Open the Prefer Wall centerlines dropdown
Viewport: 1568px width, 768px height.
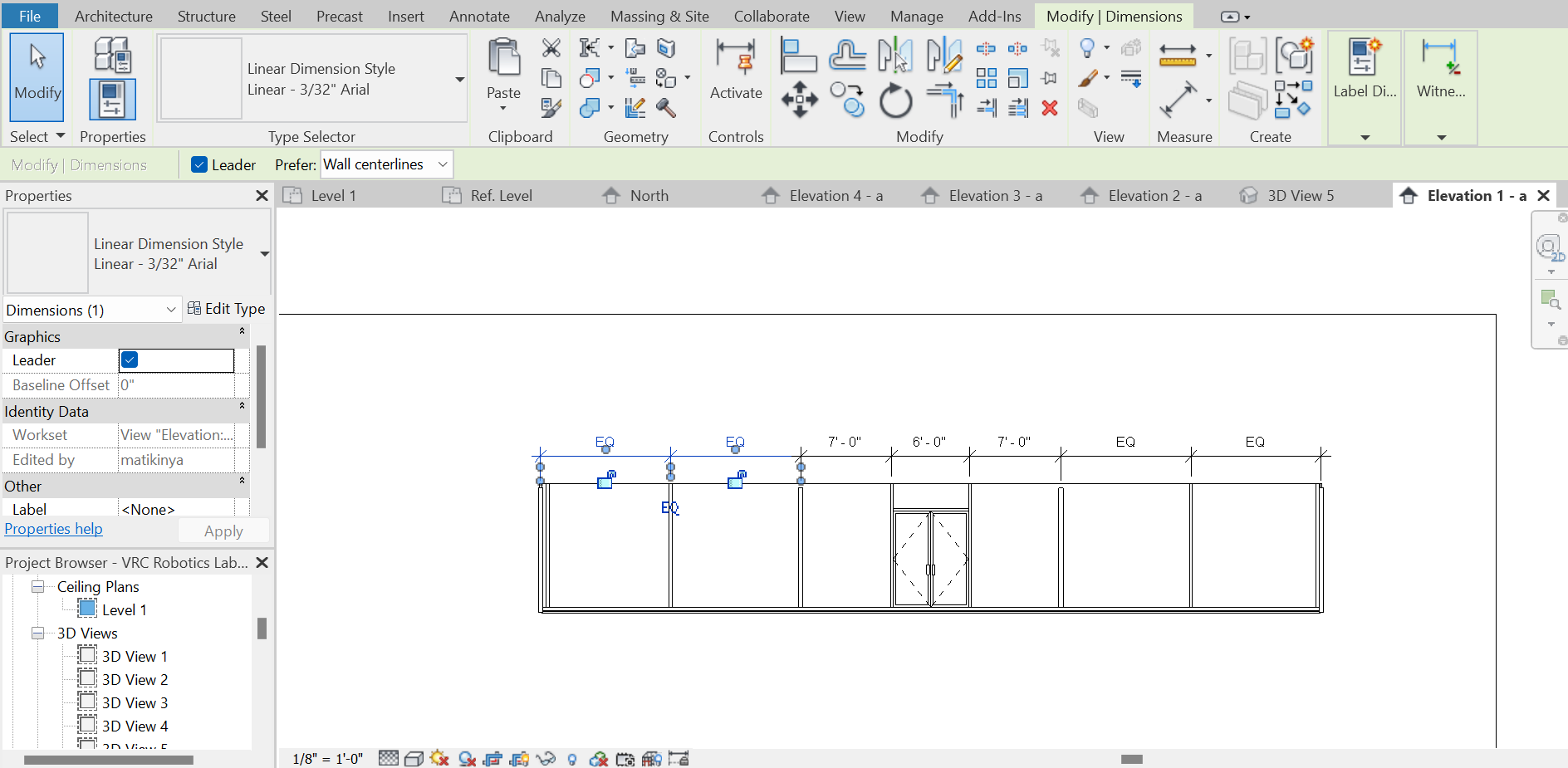(441, 164)
